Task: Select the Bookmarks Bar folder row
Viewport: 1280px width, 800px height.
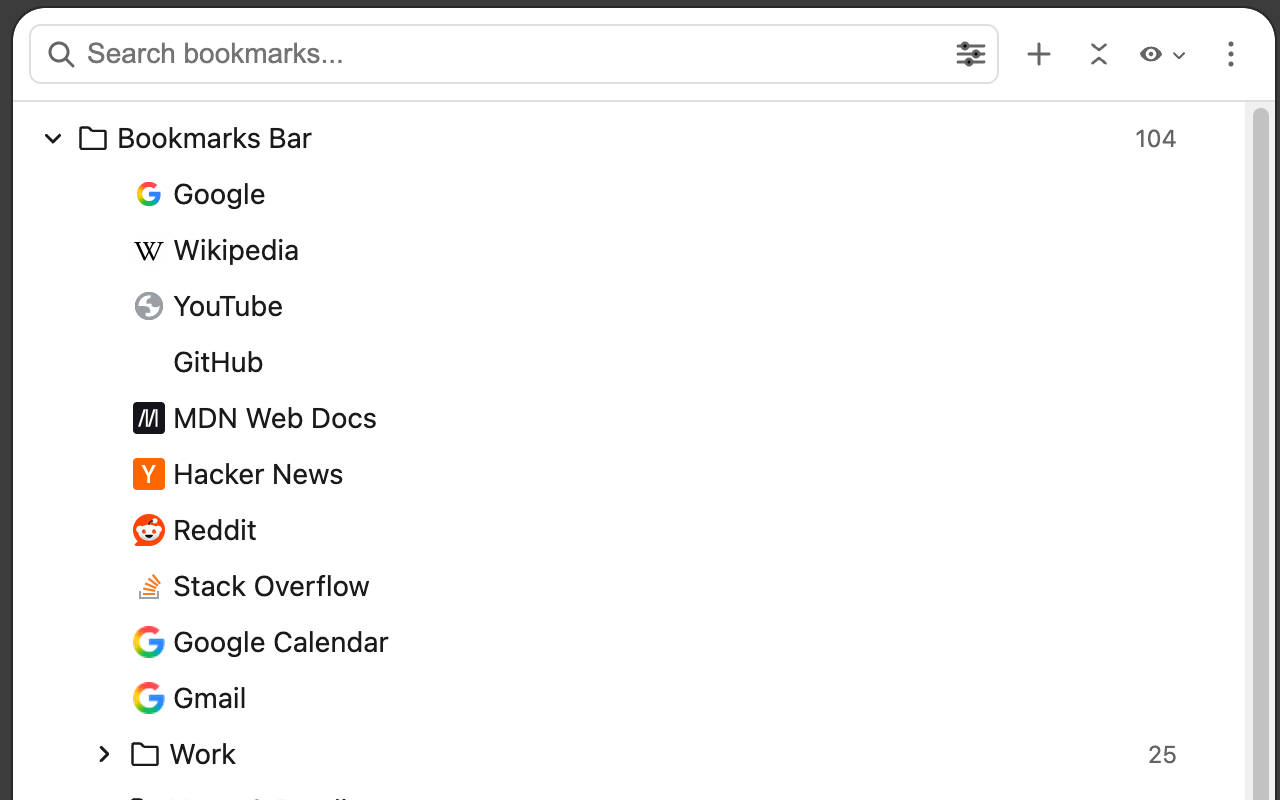Action: click(x=214, y=138)
